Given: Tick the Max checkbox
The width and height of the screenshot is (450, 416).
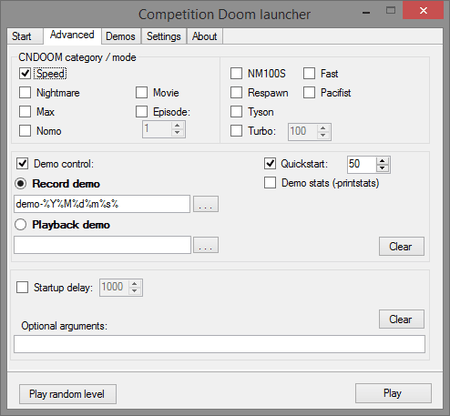Looking at the screenshot, I should coord(25,112).
